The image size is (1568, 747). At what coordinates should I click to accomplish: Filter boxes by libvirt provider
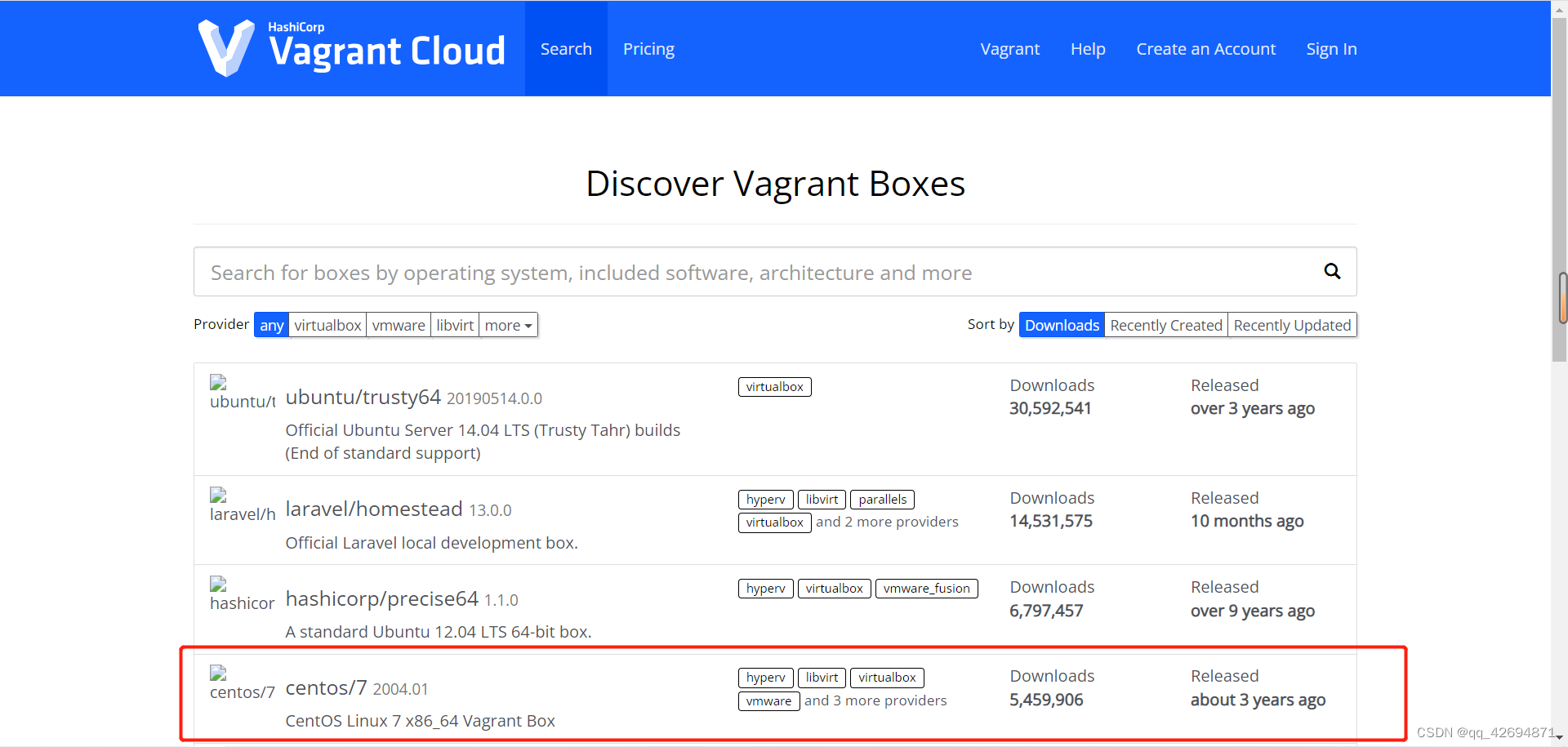[x=455, y=325]
